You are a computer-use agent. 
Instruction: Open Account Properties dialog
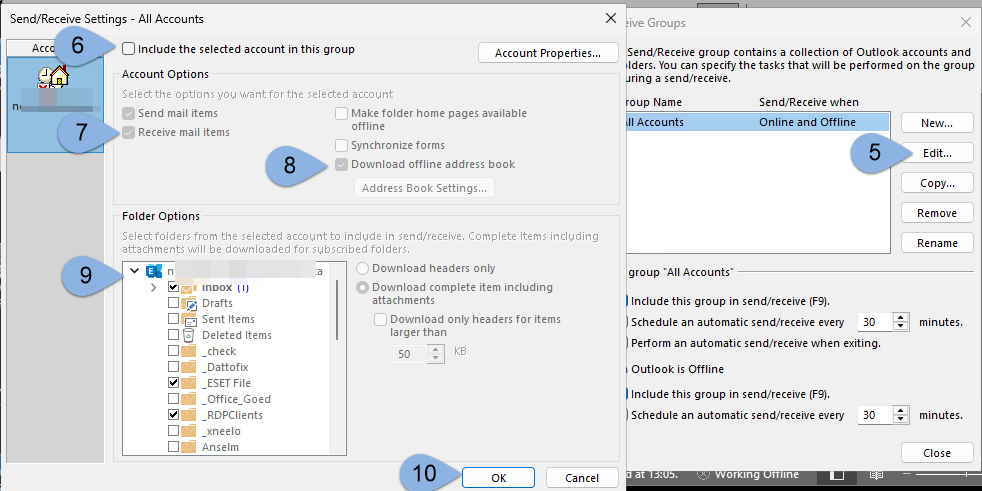[548, 53]
